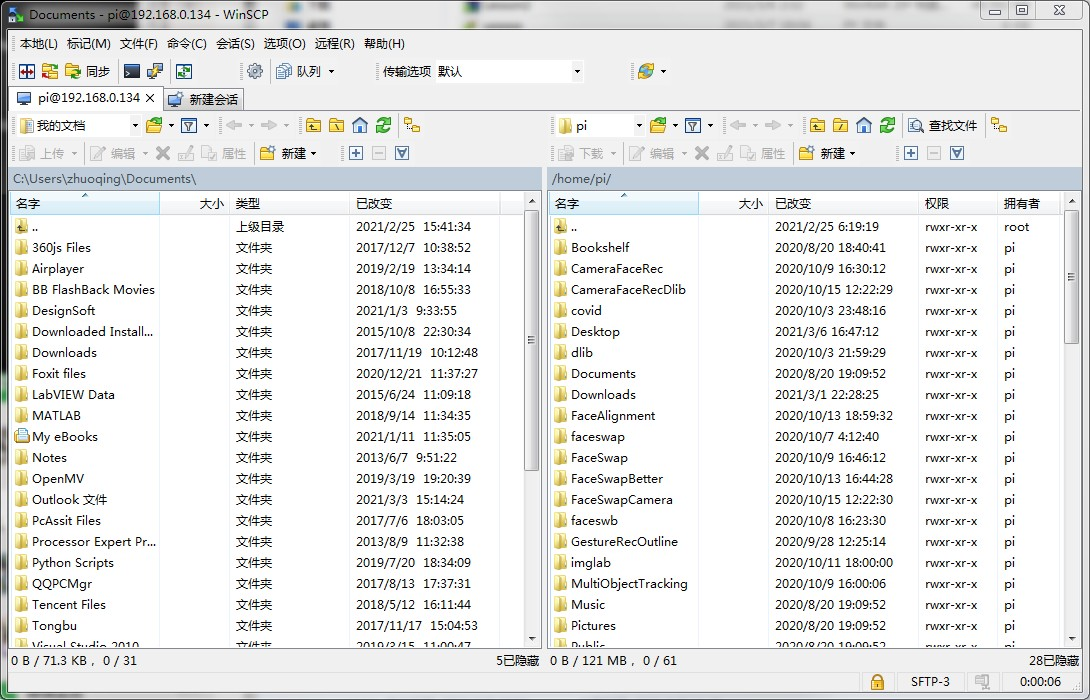Click remote panel open directory icon
The height and width of the screenshot is (700, 1090).
tap(658, 126)
